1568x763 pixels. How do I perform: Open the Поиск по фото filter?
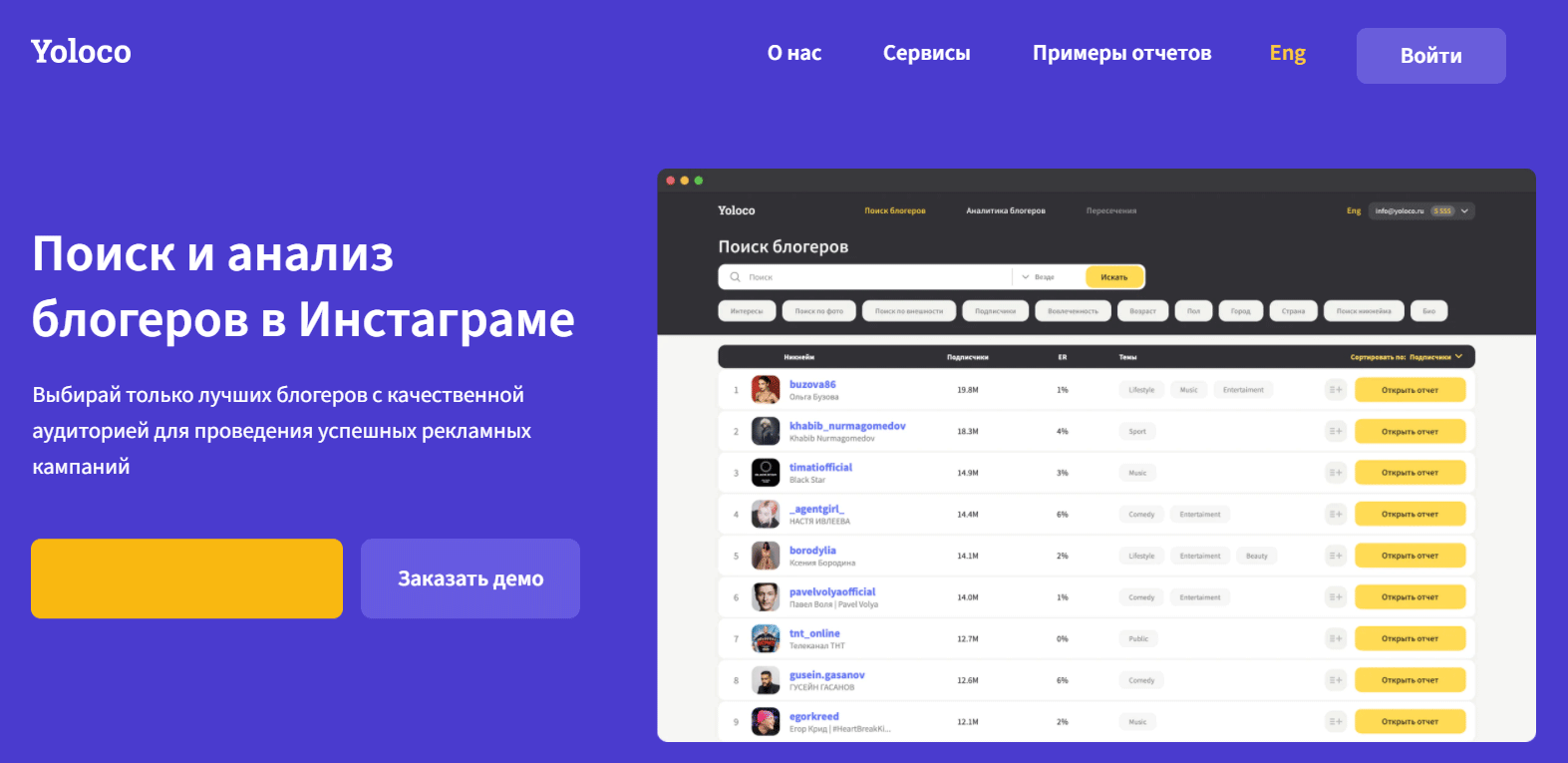click(818, 311)
